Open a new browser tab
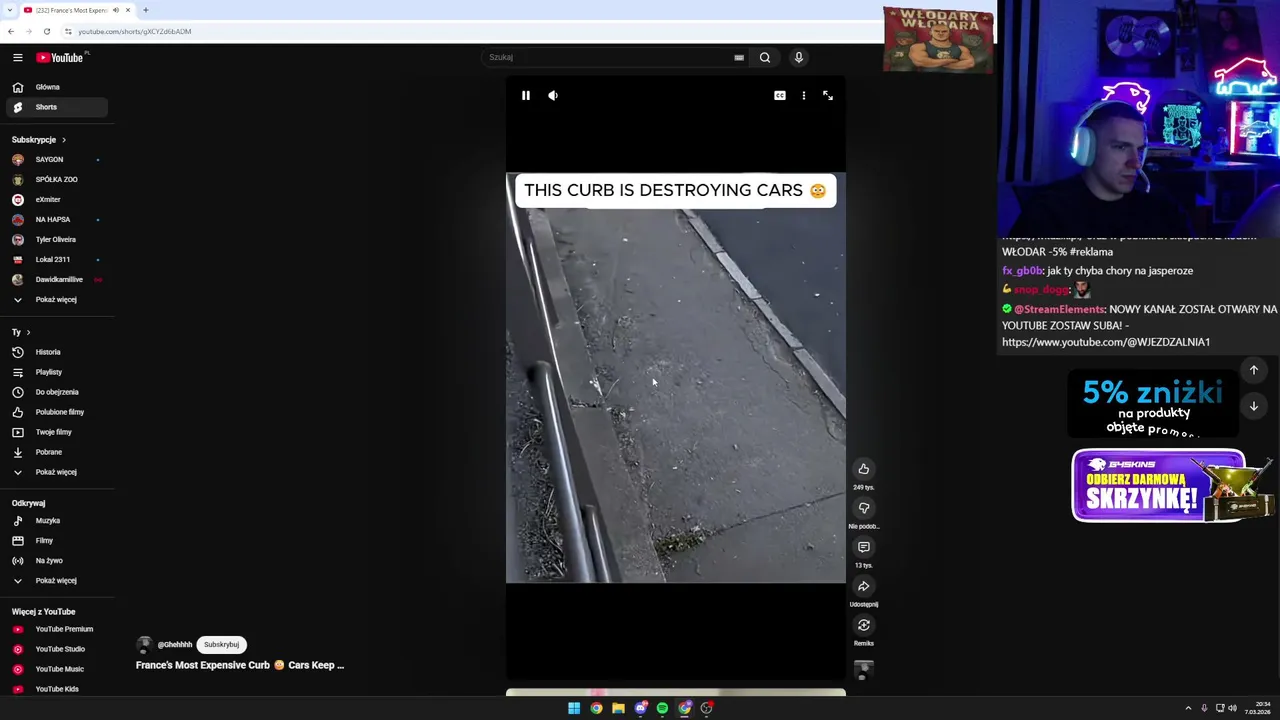Viewport: 1280px width, 720px height. (145, 10)
